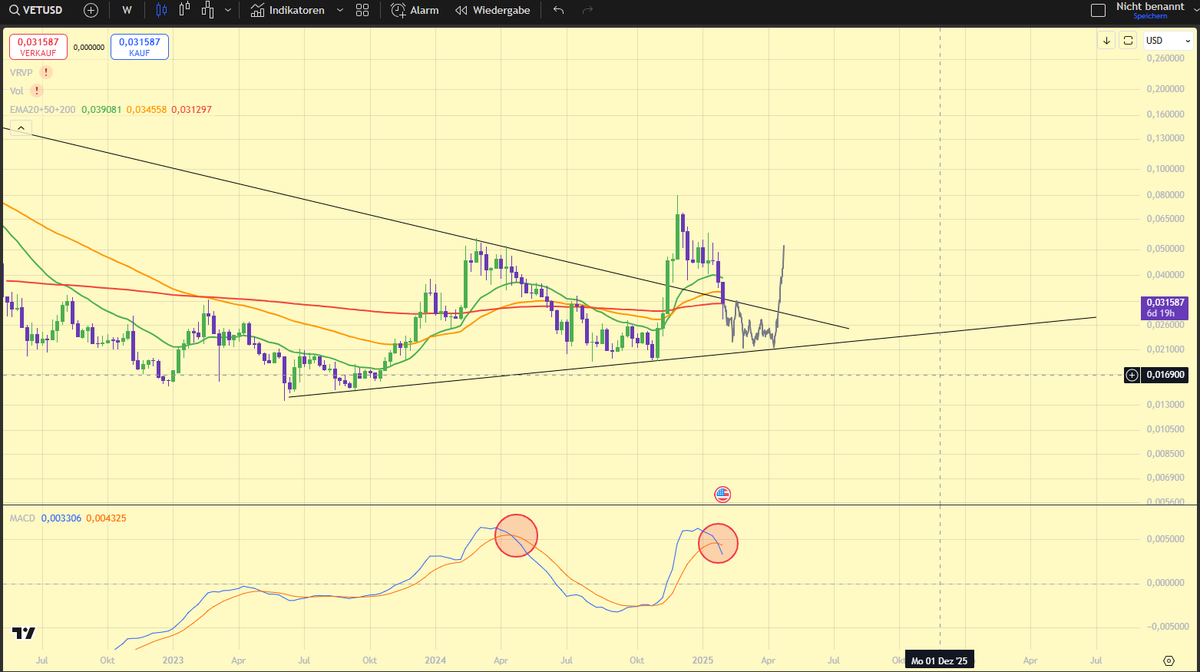Expand the chart type dropdown arrow
Screen dimensions: 1200x672
pyautogui.click(x=229, y=10)
